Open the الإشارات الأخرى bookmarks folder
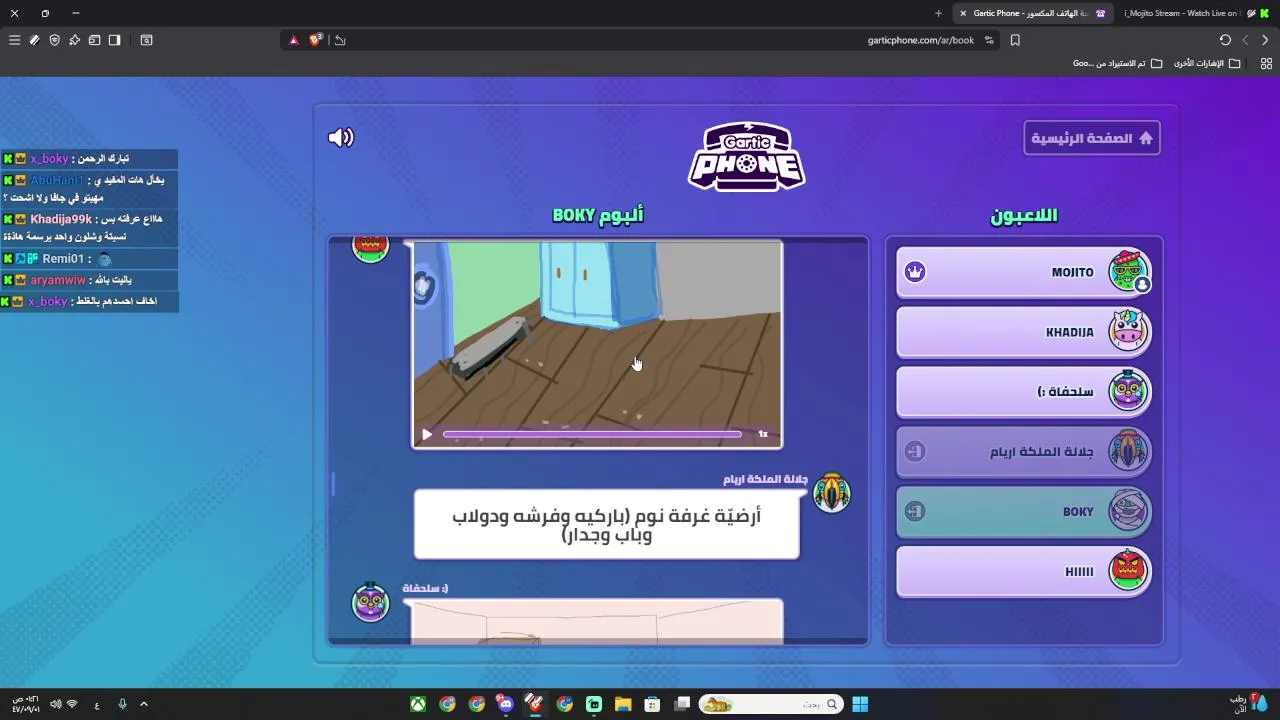This screenshot has width=1280, height=720. coord(1207,63)
